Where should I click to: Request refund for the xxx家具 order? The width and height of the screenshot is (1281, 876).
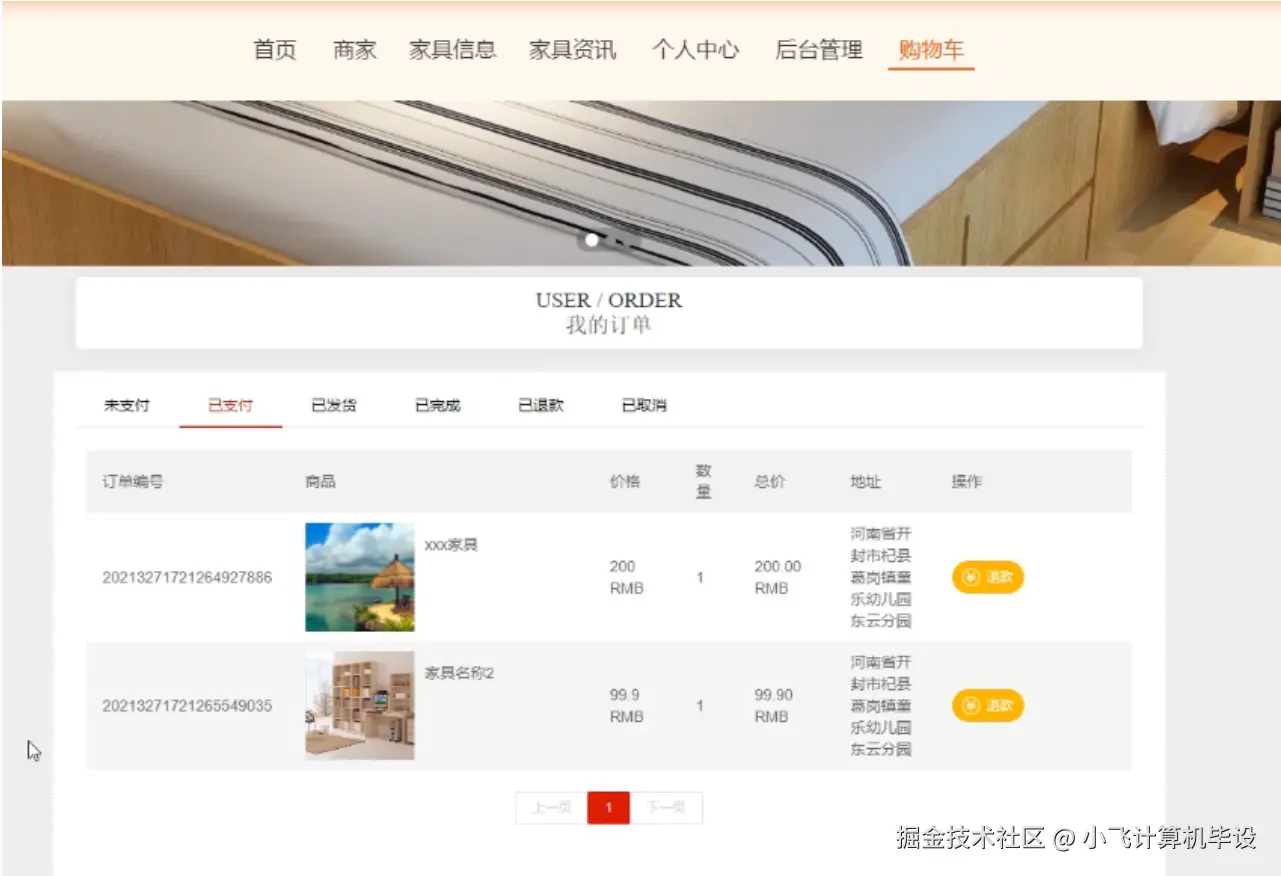point(987,577)
